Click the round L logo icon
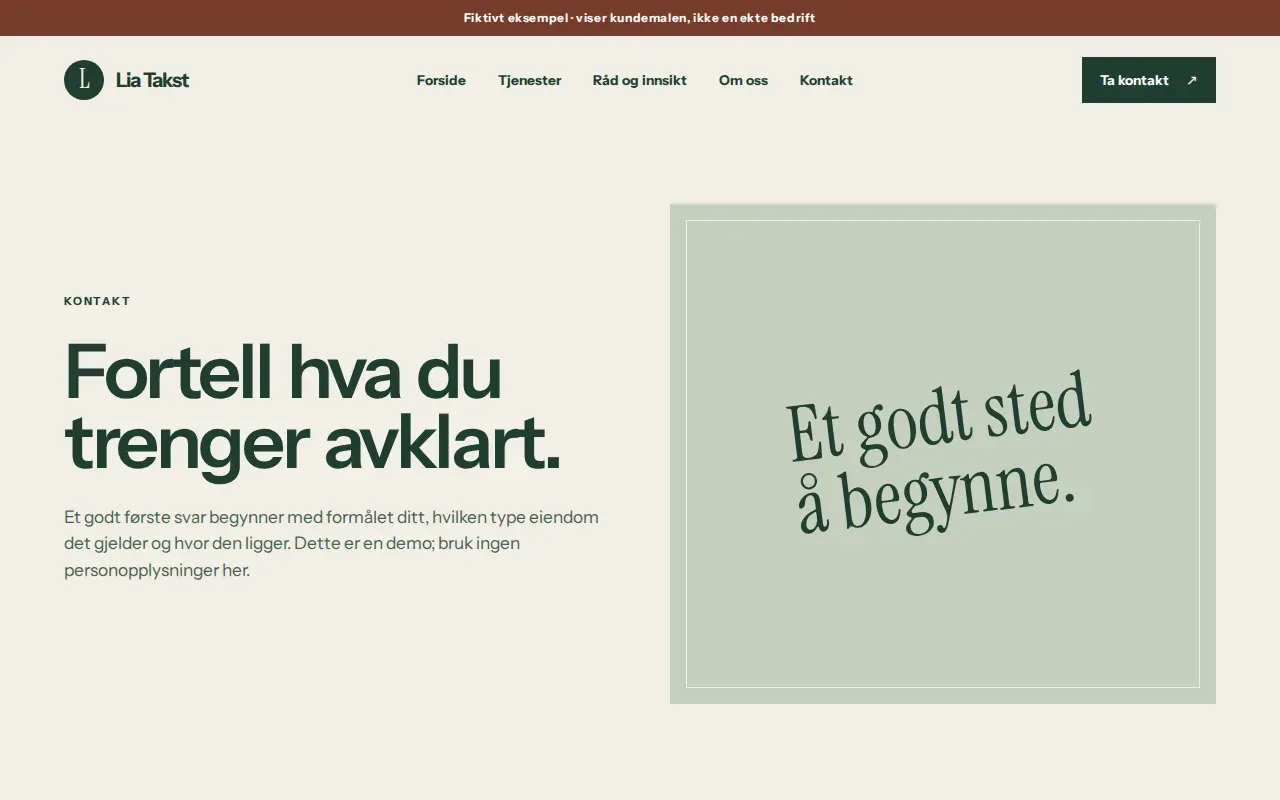The image size is (1280, 800). 84,80
